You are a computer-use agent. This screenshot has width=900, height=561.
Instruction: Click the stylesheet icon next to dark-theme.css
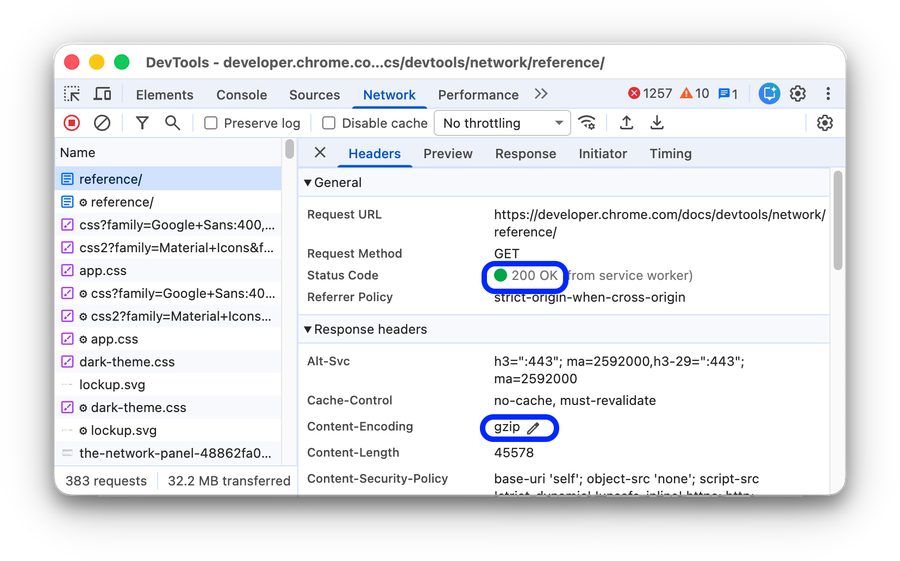[x=67, y=362]
